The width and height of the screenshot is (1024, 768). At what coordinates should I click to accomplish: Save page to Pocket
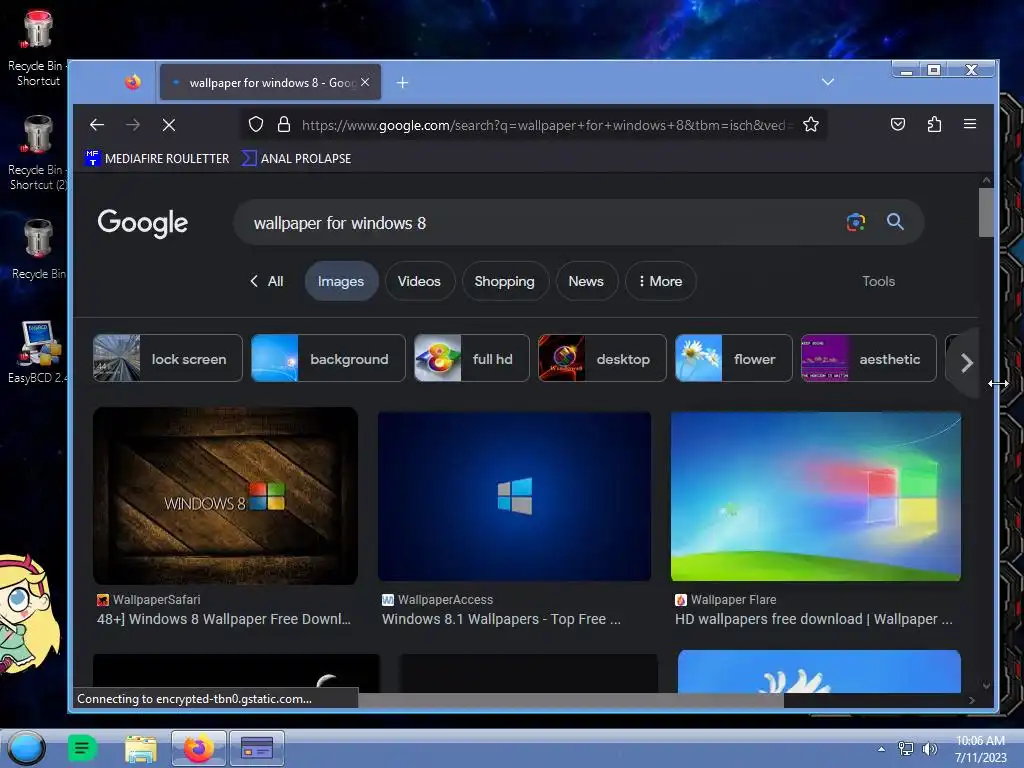[x=898, y=124]
